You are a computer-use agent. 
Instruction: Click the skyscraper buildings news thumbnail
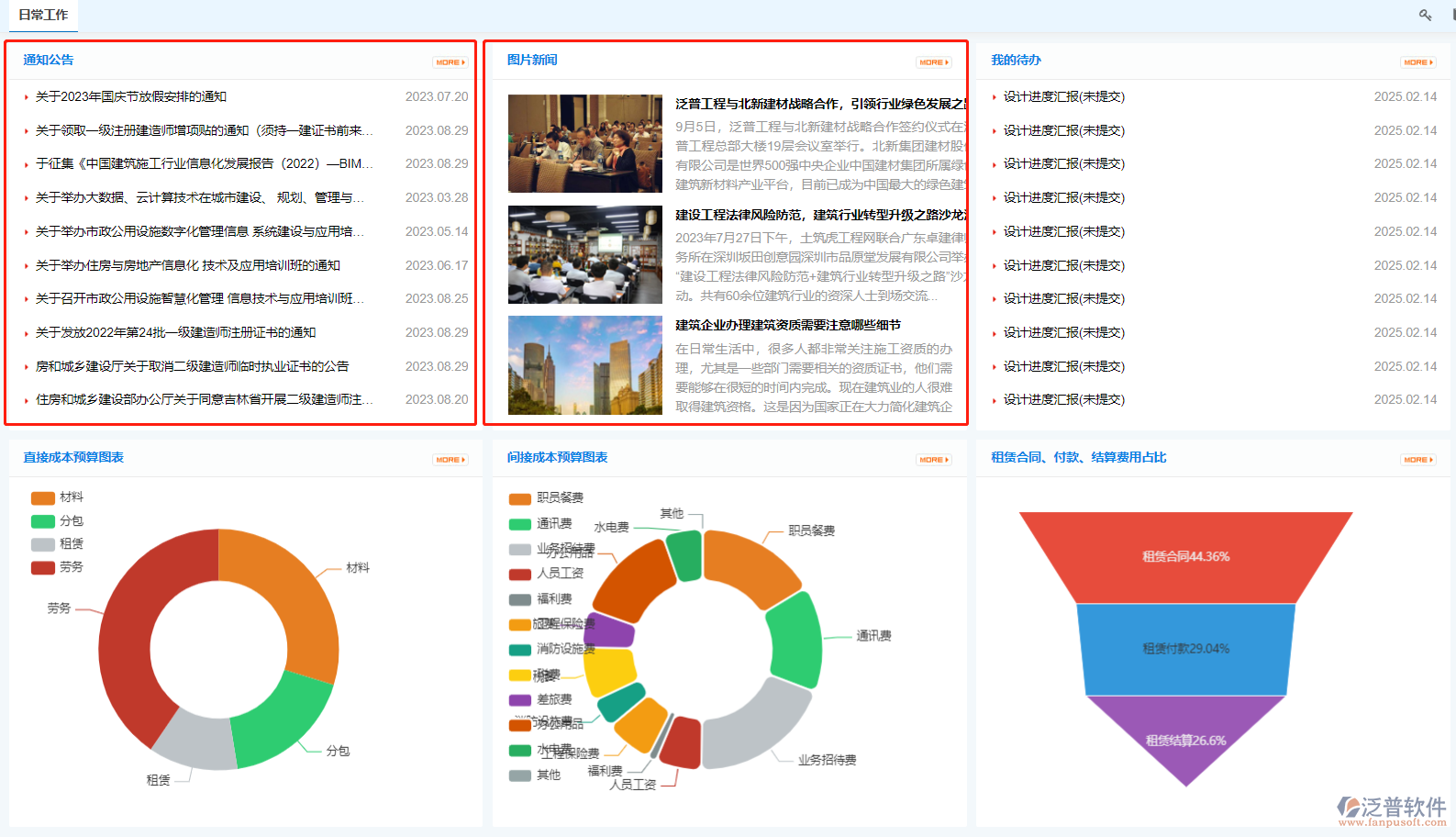click(584, 365)
